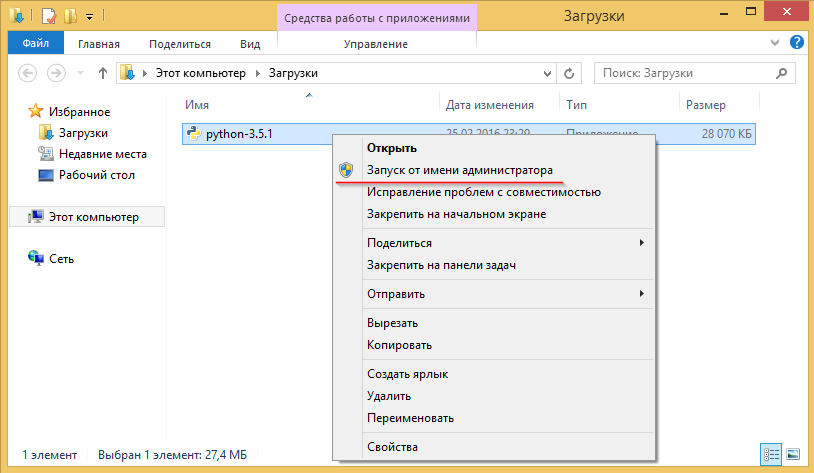Select Этот компьютер in the address path
814x473 pixels.
click(200, 73)
